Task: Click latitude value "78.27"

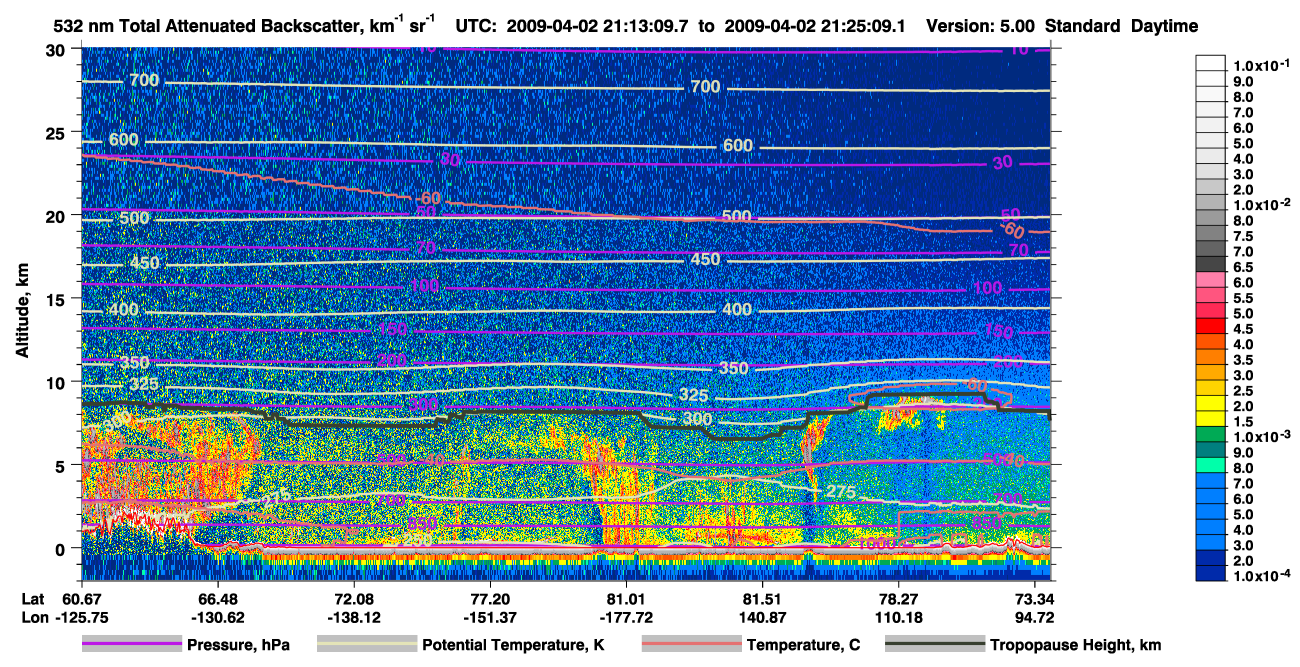Action: pos(898,598)
